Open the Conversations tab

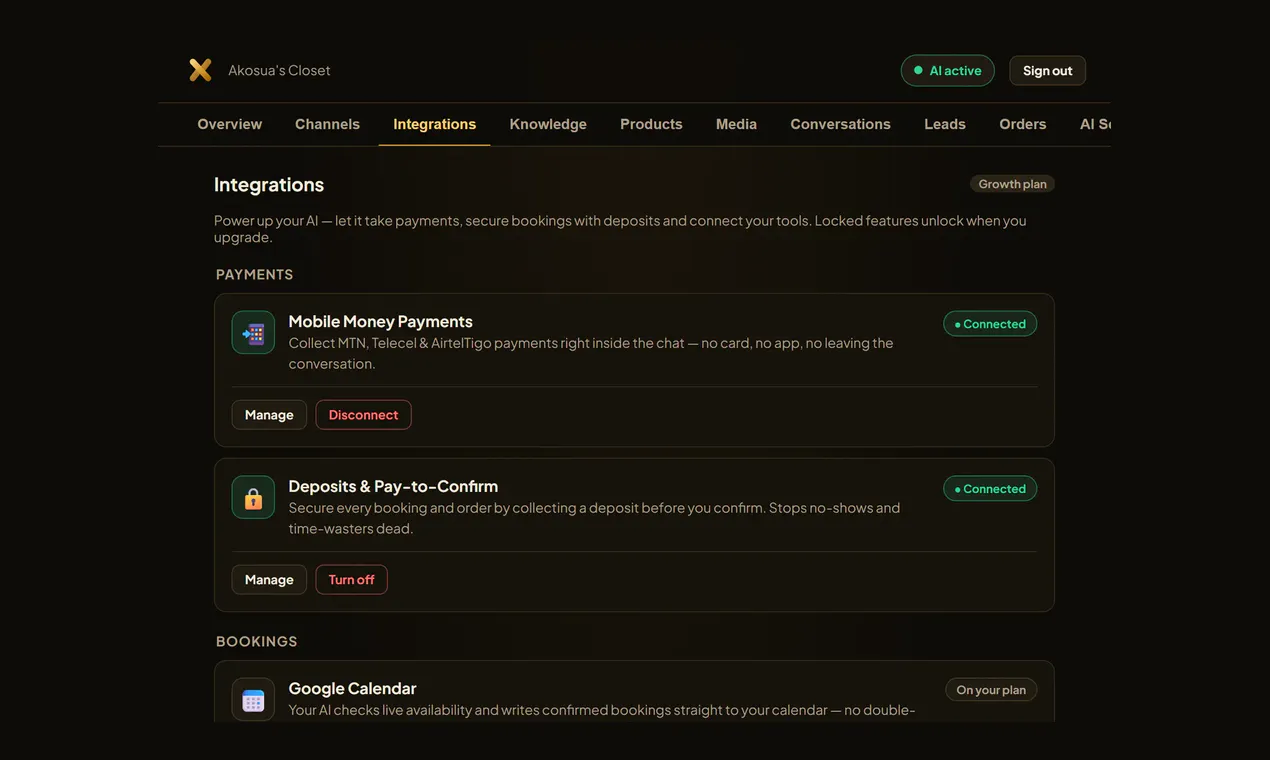(840, 124)
